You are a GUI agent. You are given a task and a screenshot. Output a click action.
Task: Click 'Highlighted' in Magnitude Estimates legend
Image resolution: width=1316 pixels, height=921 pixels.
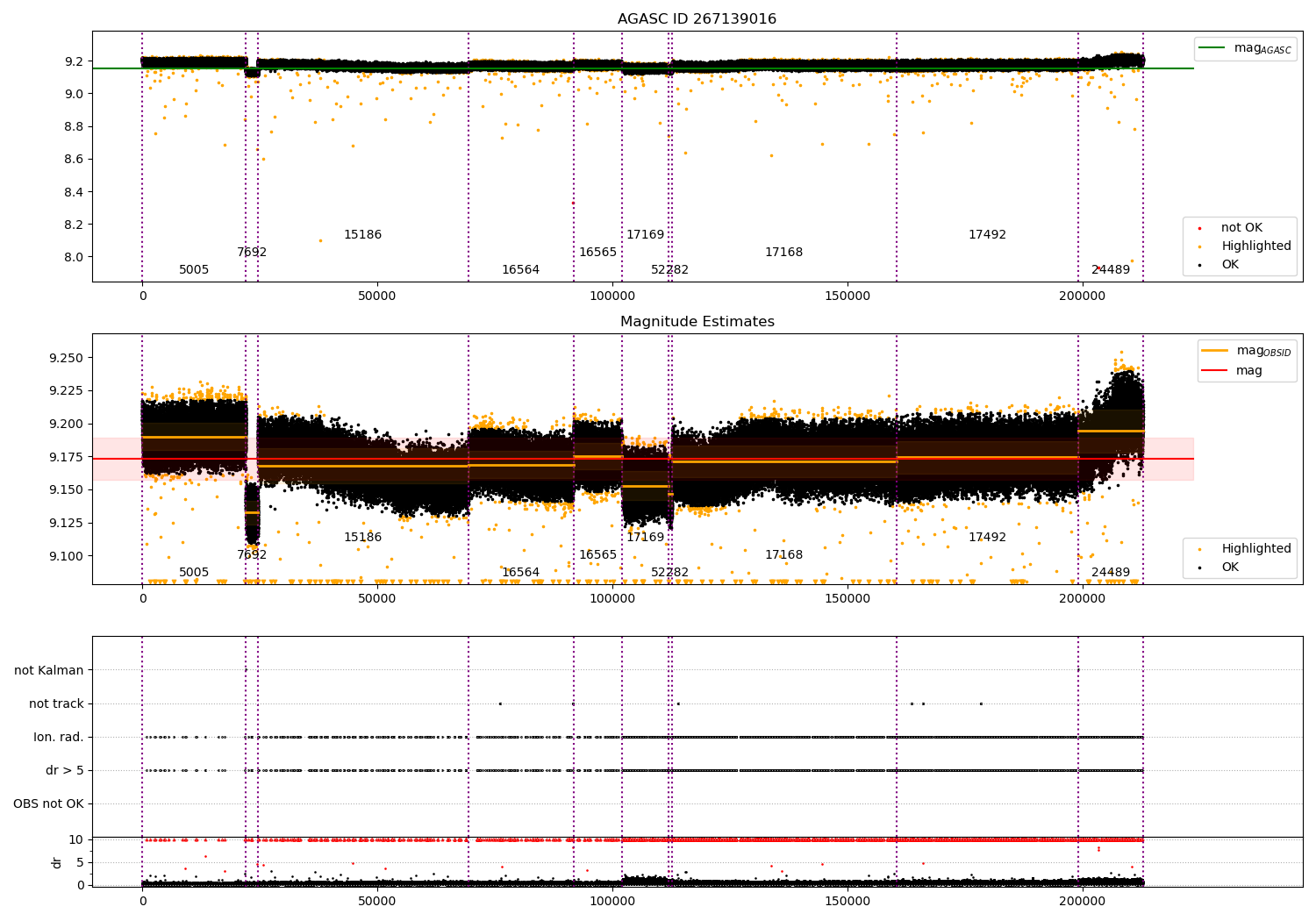click(1256, 549)
